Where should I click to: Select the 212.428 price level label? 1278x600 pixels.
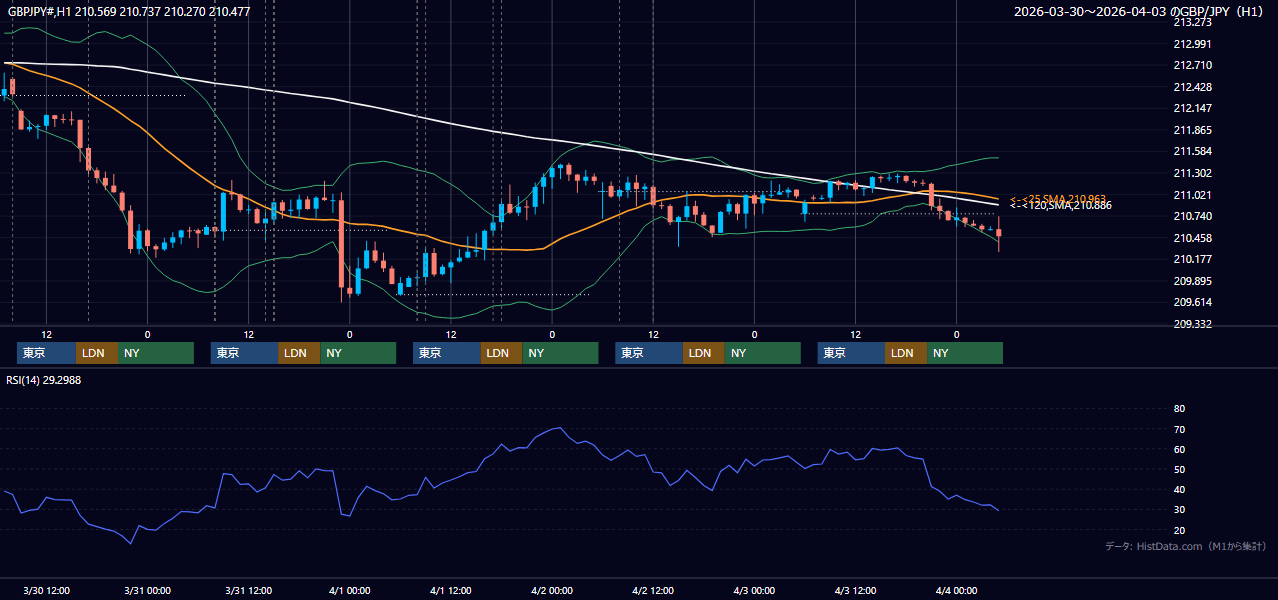pyautogui.click(x=1192, y=87)
